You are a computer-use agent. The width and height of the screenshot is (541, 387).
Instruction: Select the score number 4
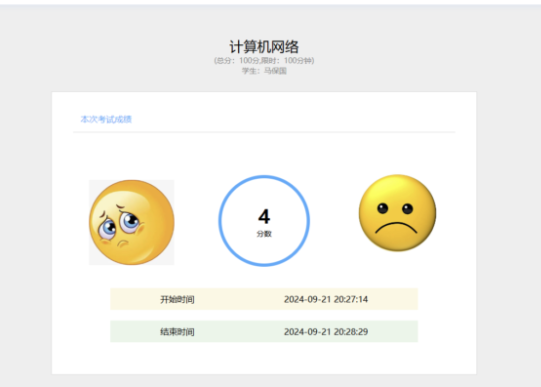tap(264, 216)
